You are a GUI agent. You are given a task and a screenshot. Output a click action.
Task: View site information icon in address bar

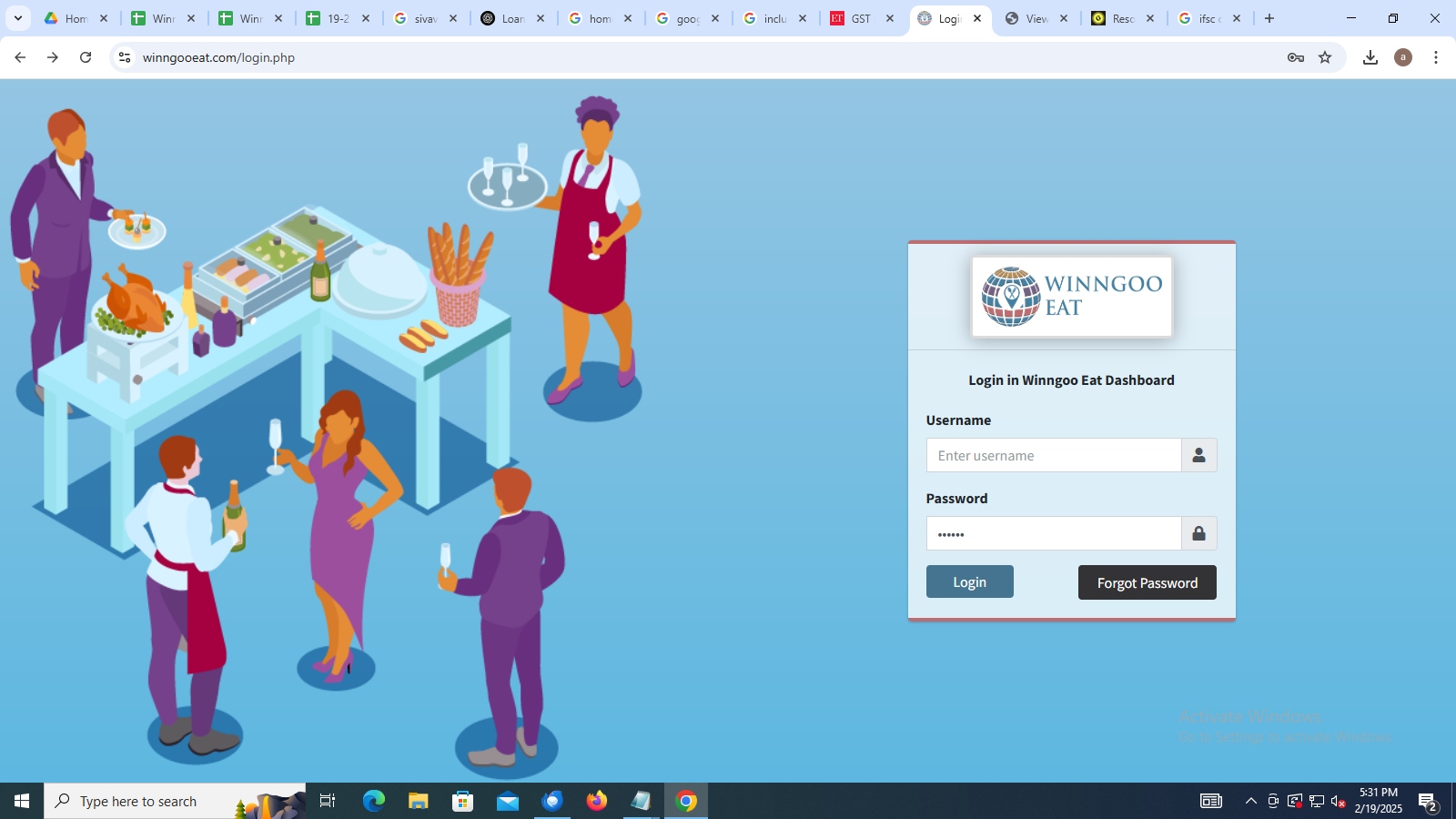click(125, 57)
